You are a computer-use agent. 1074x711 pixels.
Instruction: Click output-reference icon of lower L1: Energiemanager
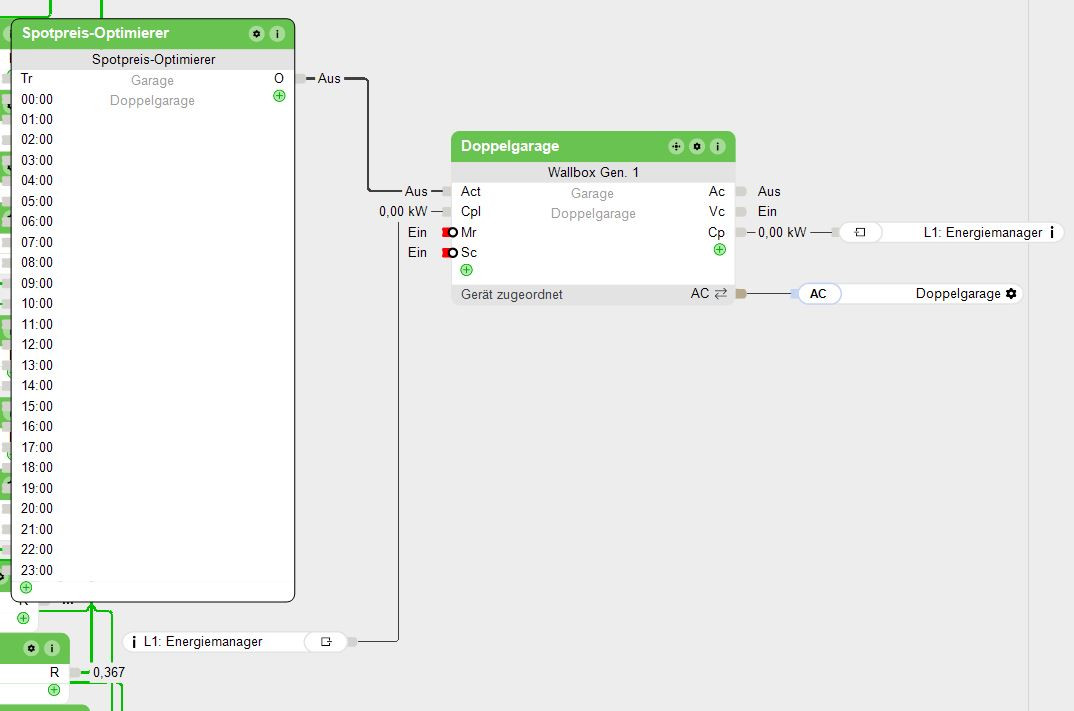click(x=326, y=643)
